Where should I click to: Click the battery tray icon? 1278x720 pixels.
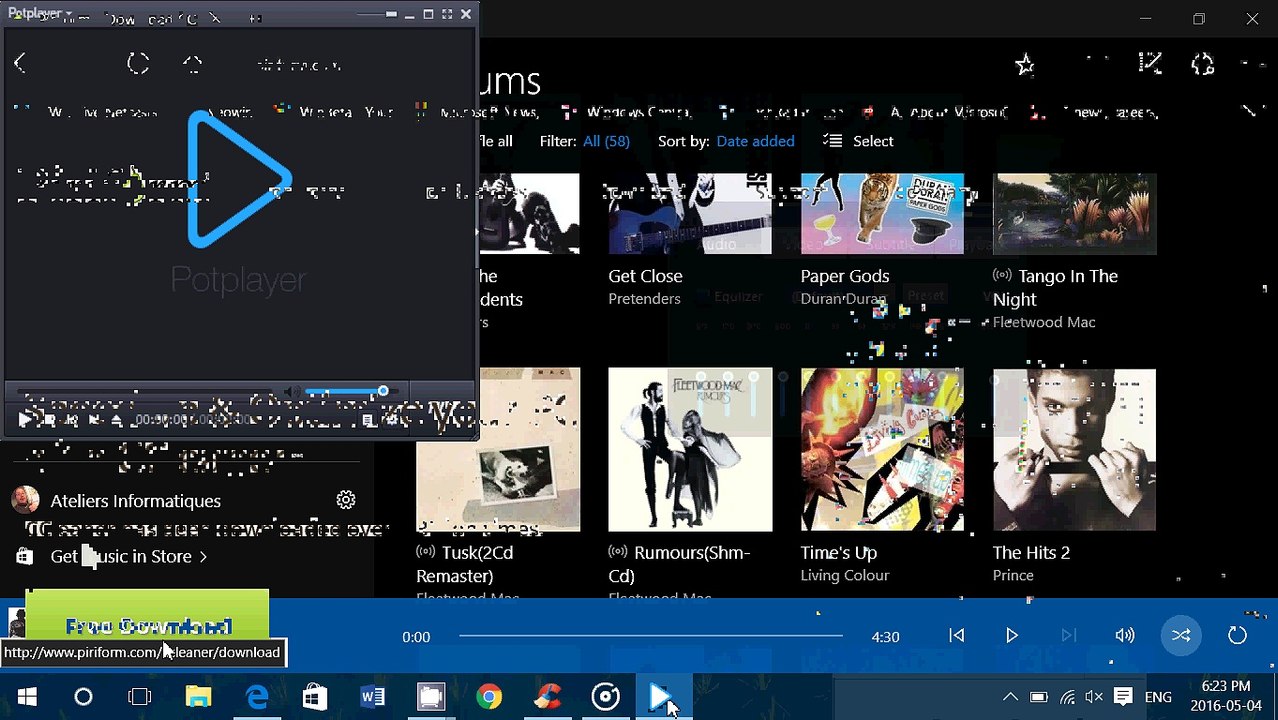pos(1038,697)
